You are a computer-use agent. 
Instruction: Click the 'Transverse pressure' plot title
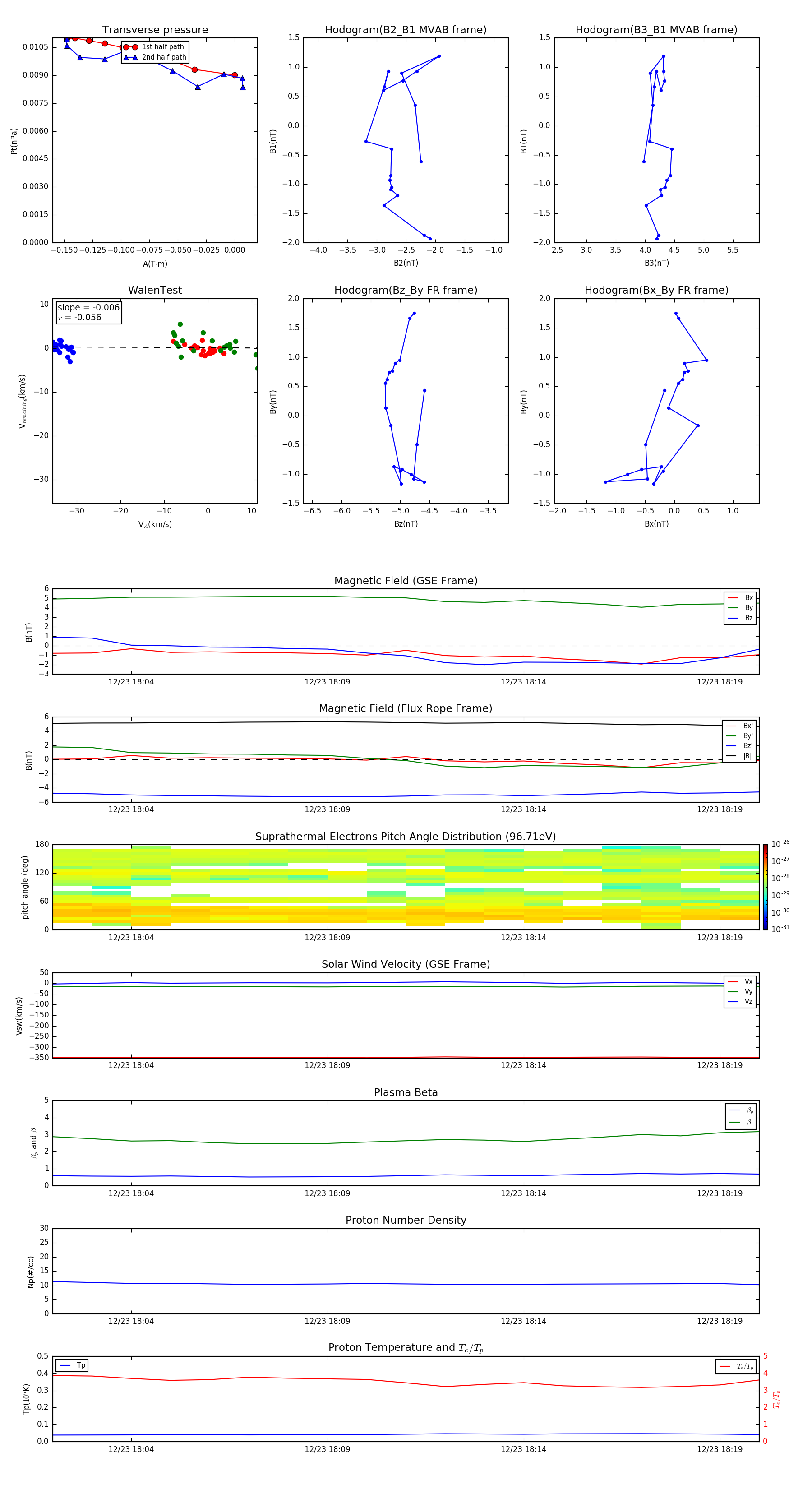coord(155,30)
